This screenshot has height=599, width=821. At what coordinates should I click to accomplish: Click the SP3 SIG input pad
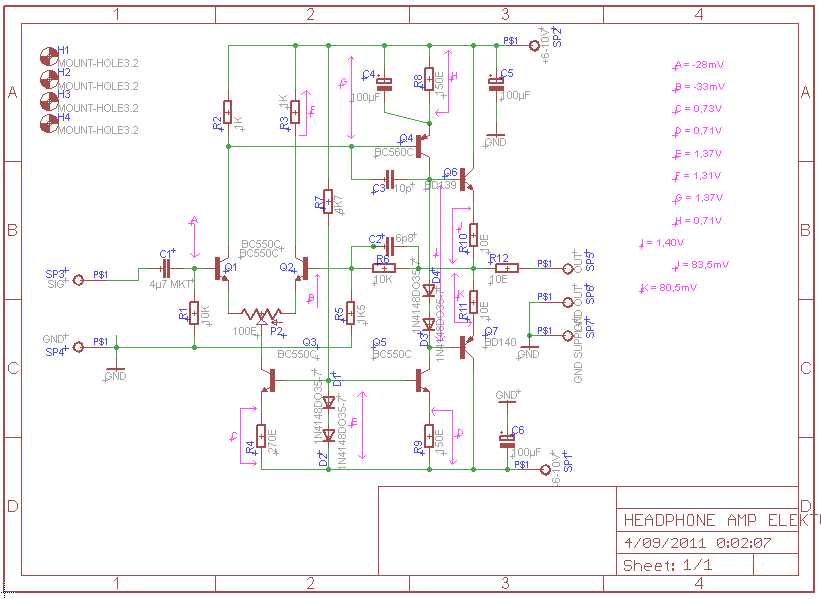[77, 280]
